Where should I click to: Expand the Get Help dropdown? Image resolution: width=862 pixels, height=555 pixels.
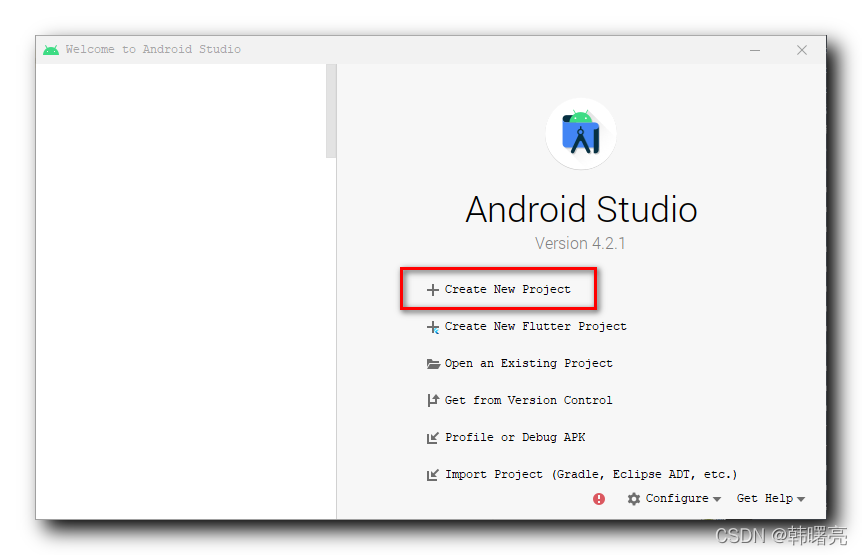coord(771,498)
